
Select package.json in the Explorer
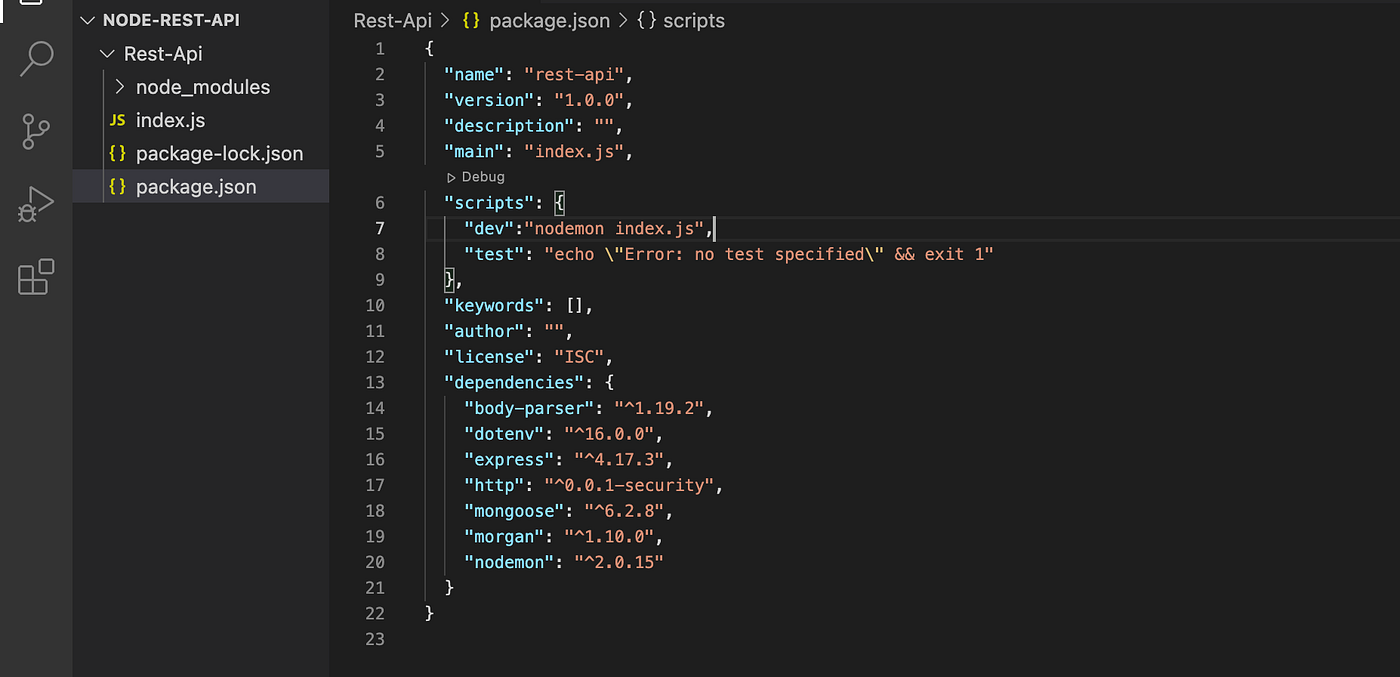click(x=196, y=186)
